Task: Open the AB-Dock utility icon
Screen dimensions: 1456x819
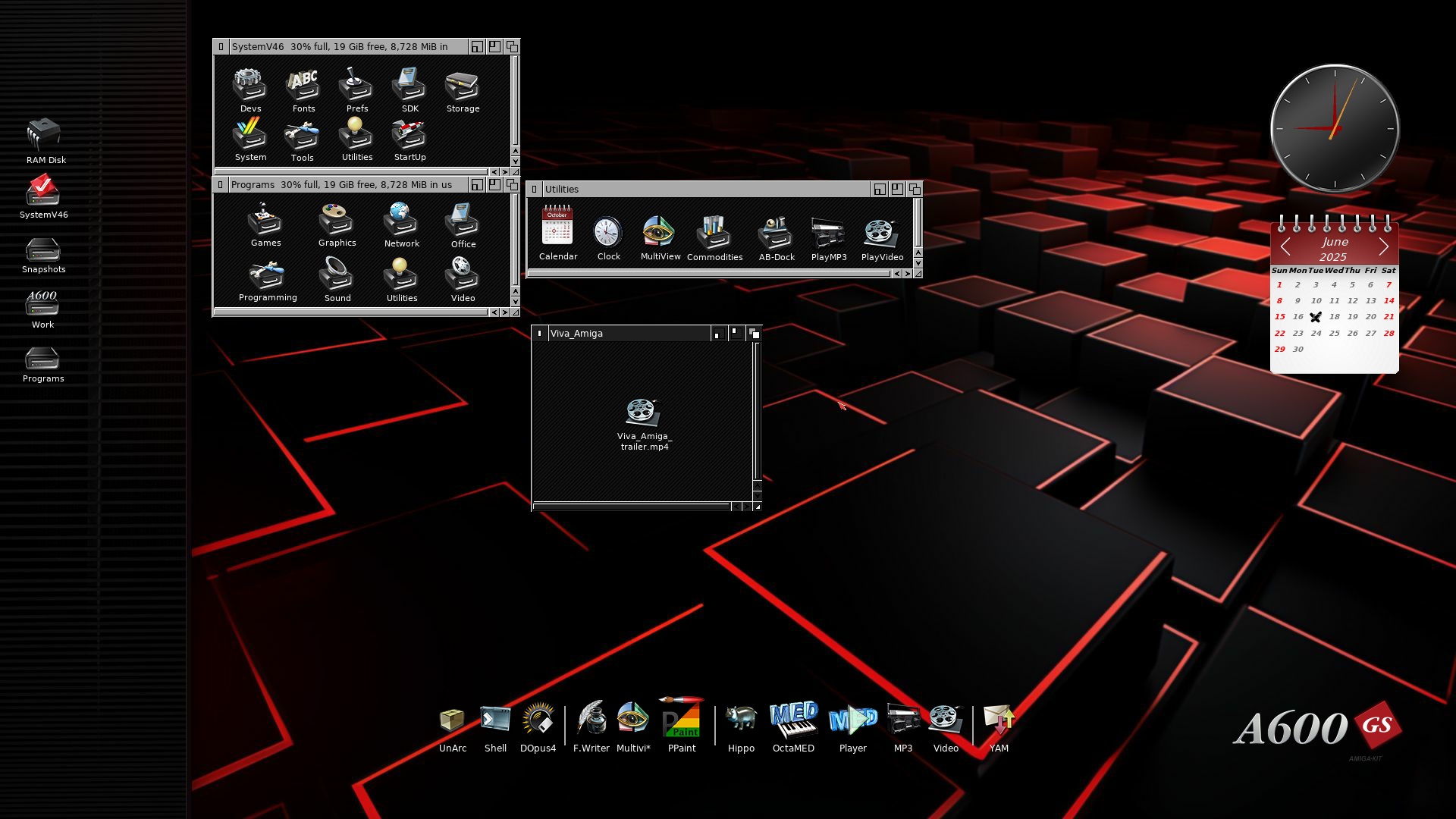Action: point(776,234)
